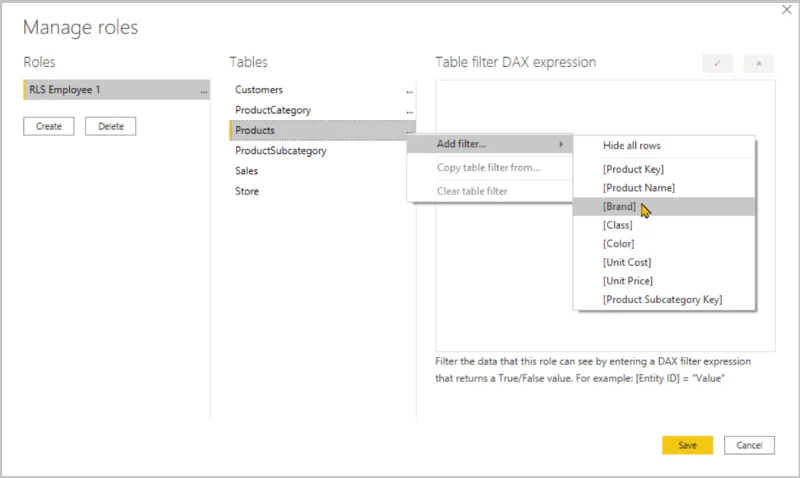Verify DAX expression with checkmark button
The image size is (800, 478).
717,63
